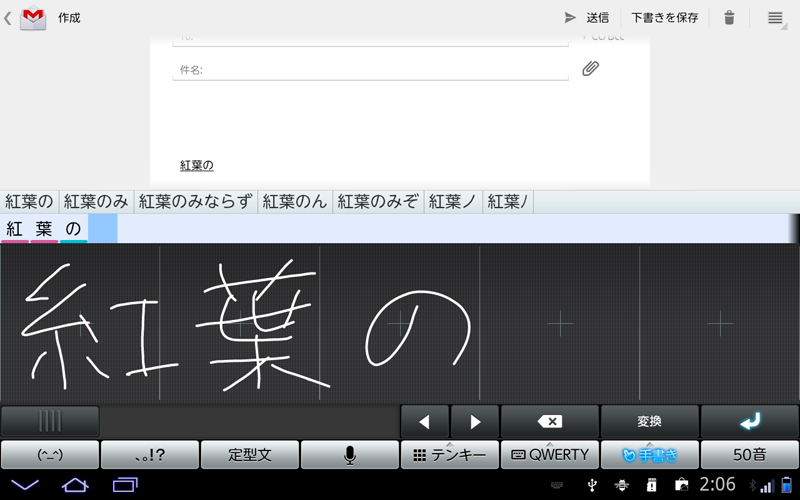Open Android home screen
Image resolution: width=800 pixels, height=500 pixels.
[75, 485]
